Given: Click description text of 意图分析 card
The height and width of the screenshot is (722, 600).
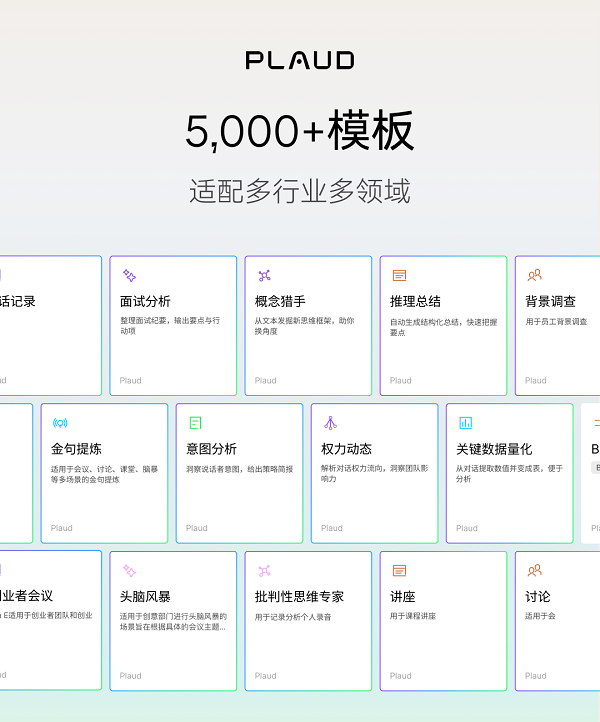Looking at the screenshot, I should coord(239,469).
